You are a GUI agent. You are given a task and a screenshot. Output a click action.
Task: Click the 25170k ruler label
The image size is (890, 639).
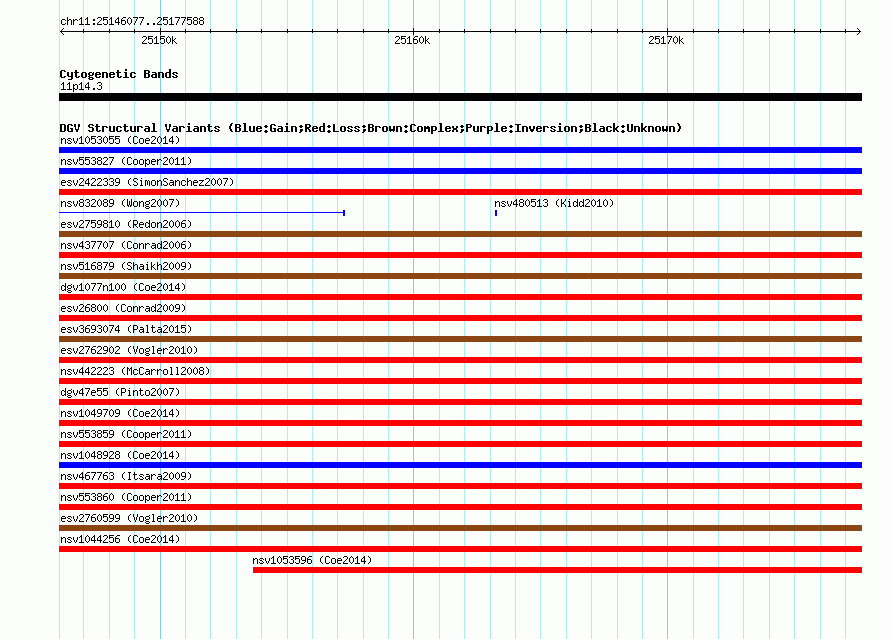coord(666,40)
